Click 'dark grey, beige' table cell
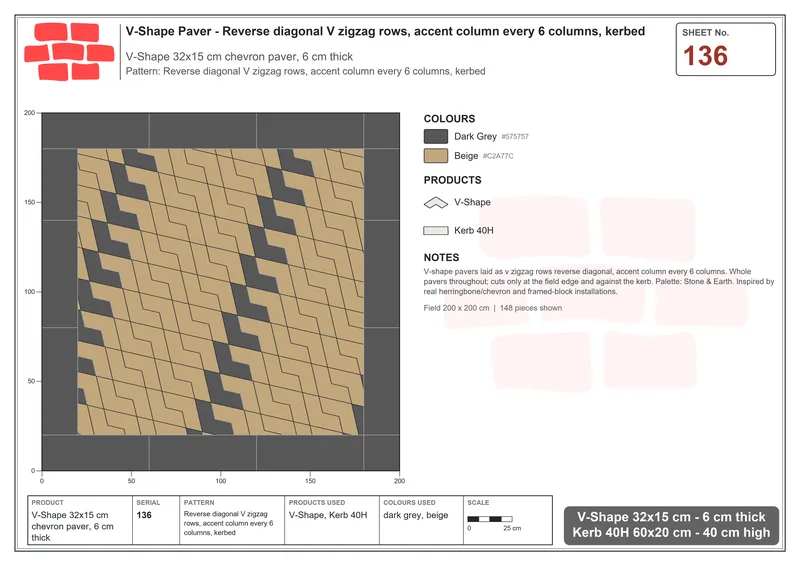Viewport: 800px width, 566px height. (416, 515)
